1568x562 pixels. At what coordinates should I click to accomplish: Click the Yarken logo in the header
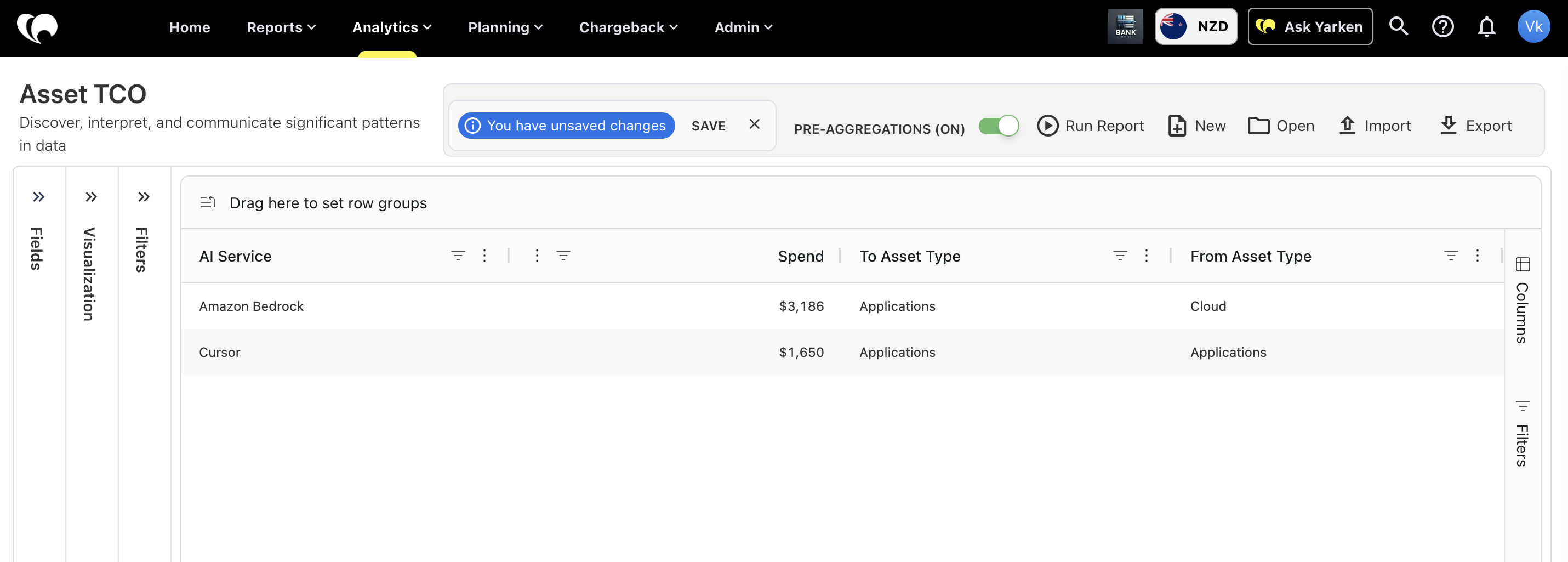tap(37, 27)
